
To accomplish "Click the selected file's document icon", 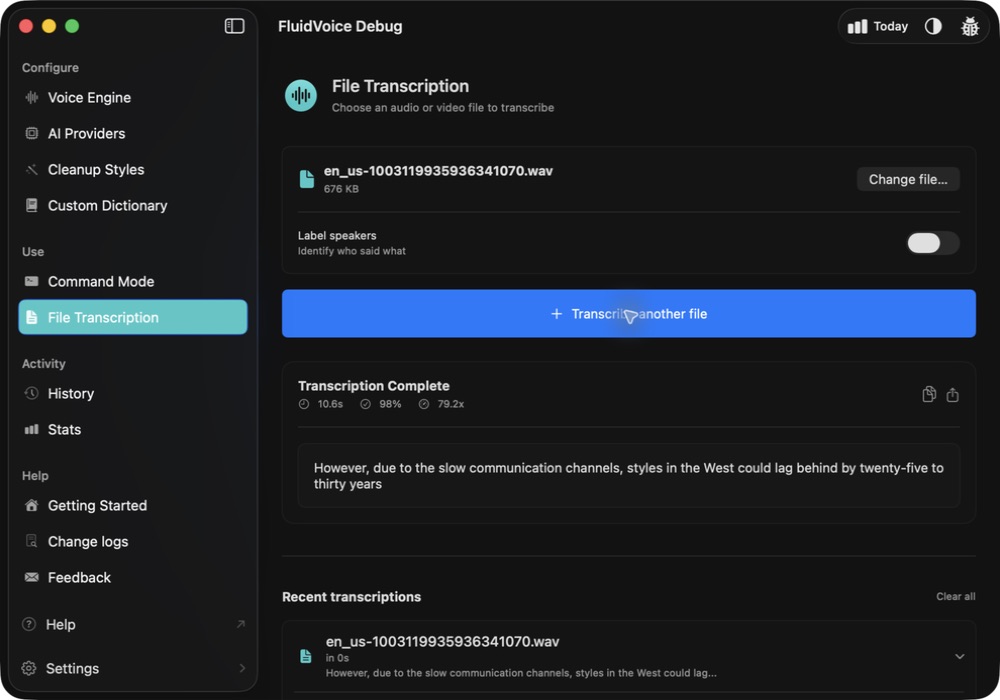I will tap(307, 179).
